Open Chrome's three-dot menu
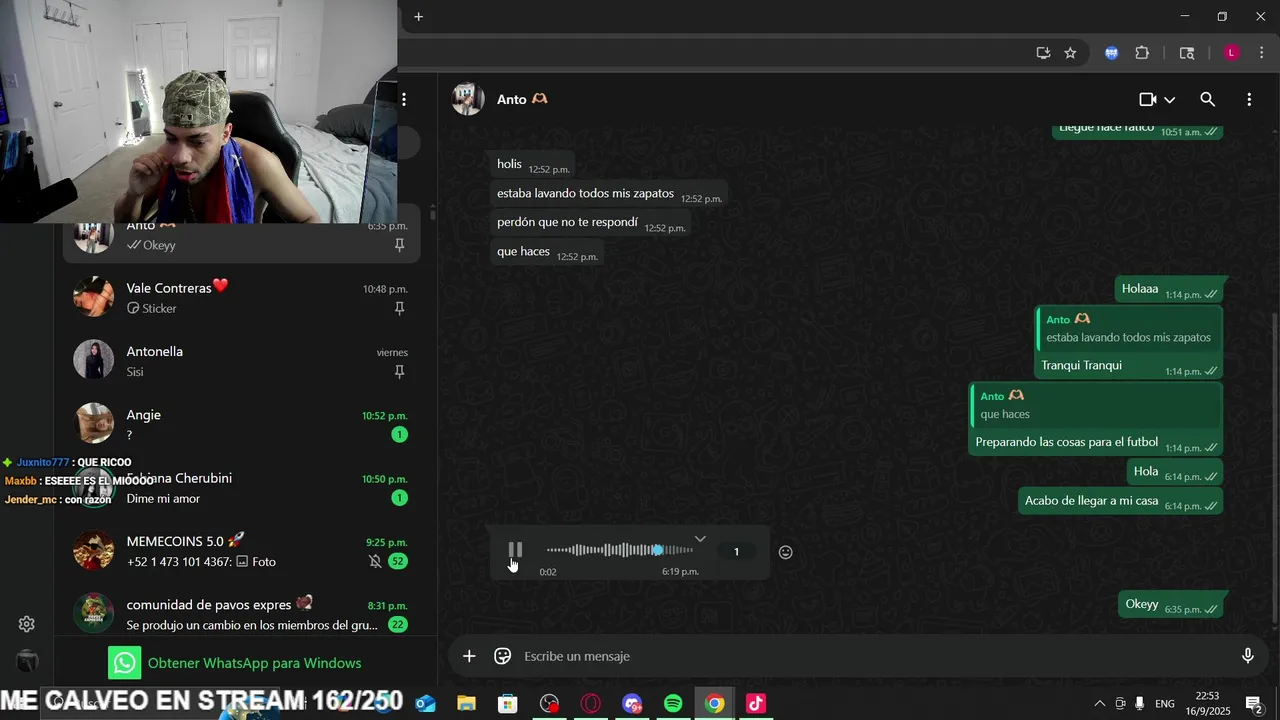 coord(1261,53)
